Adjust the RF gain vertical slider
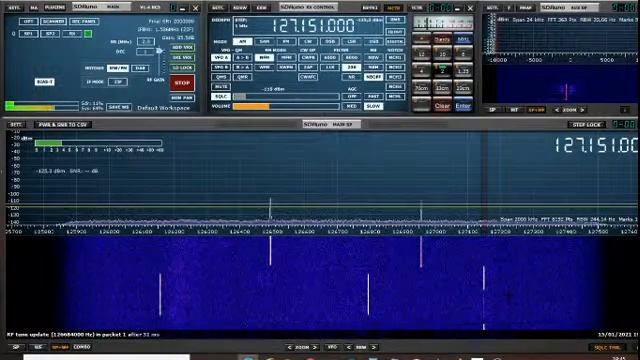The image size is (640, 360). coord(159,61)
